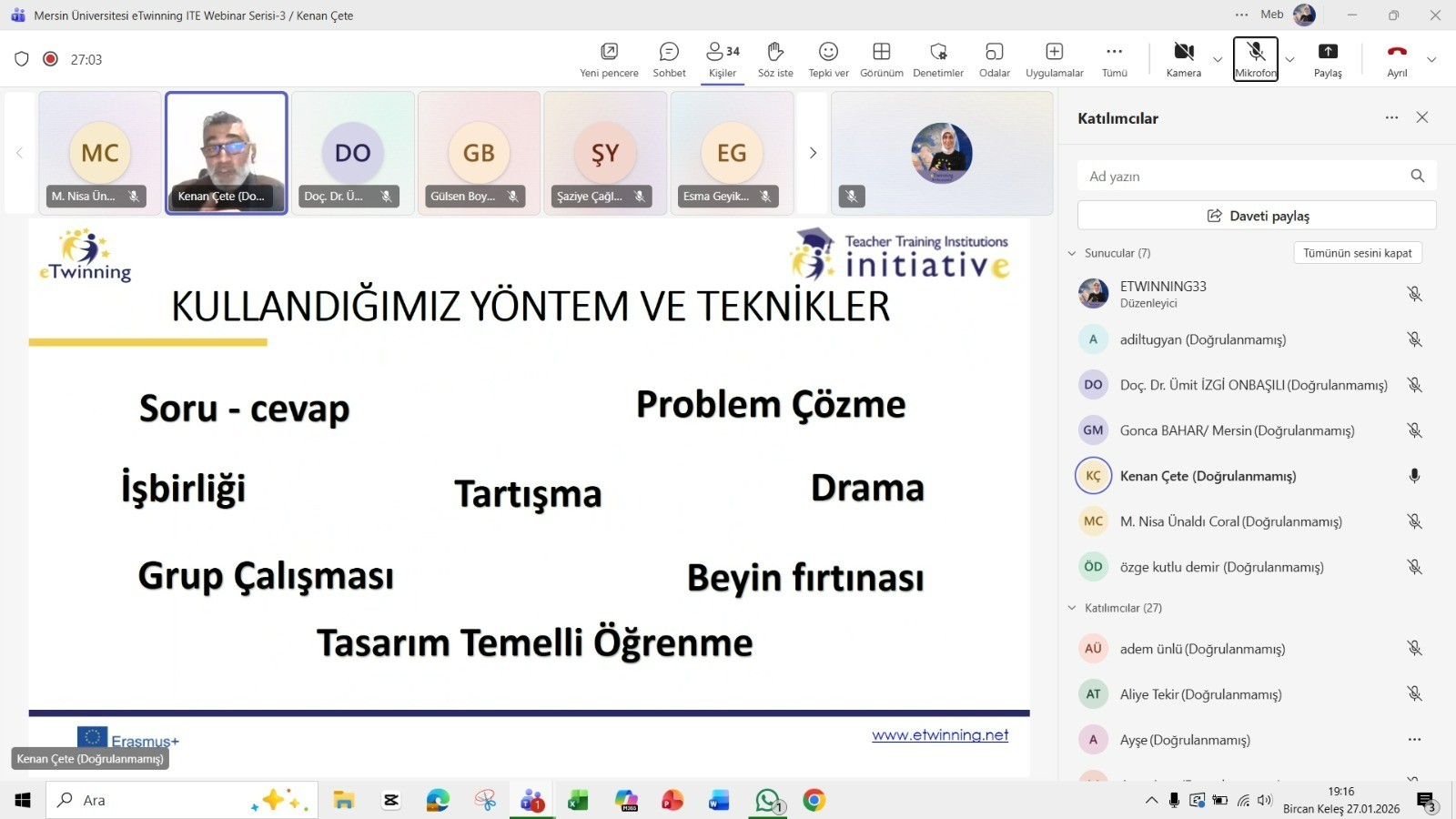Open the dropdown arrow beside Kamera
The width and height of the screenshot is (1456, 819).
click(1218, 60)
